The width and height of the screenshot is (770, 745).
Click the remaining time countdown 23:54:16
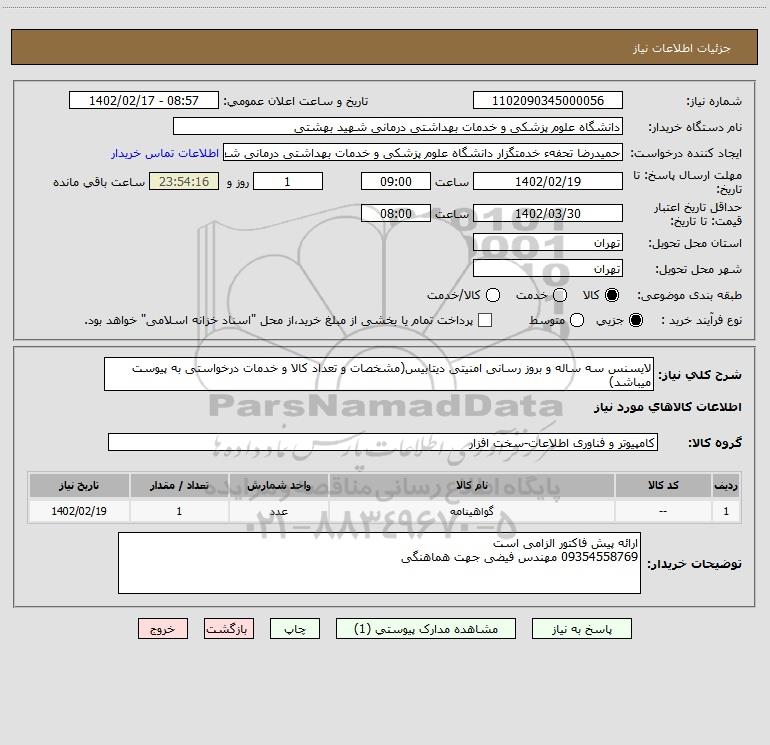coord(184,181)
